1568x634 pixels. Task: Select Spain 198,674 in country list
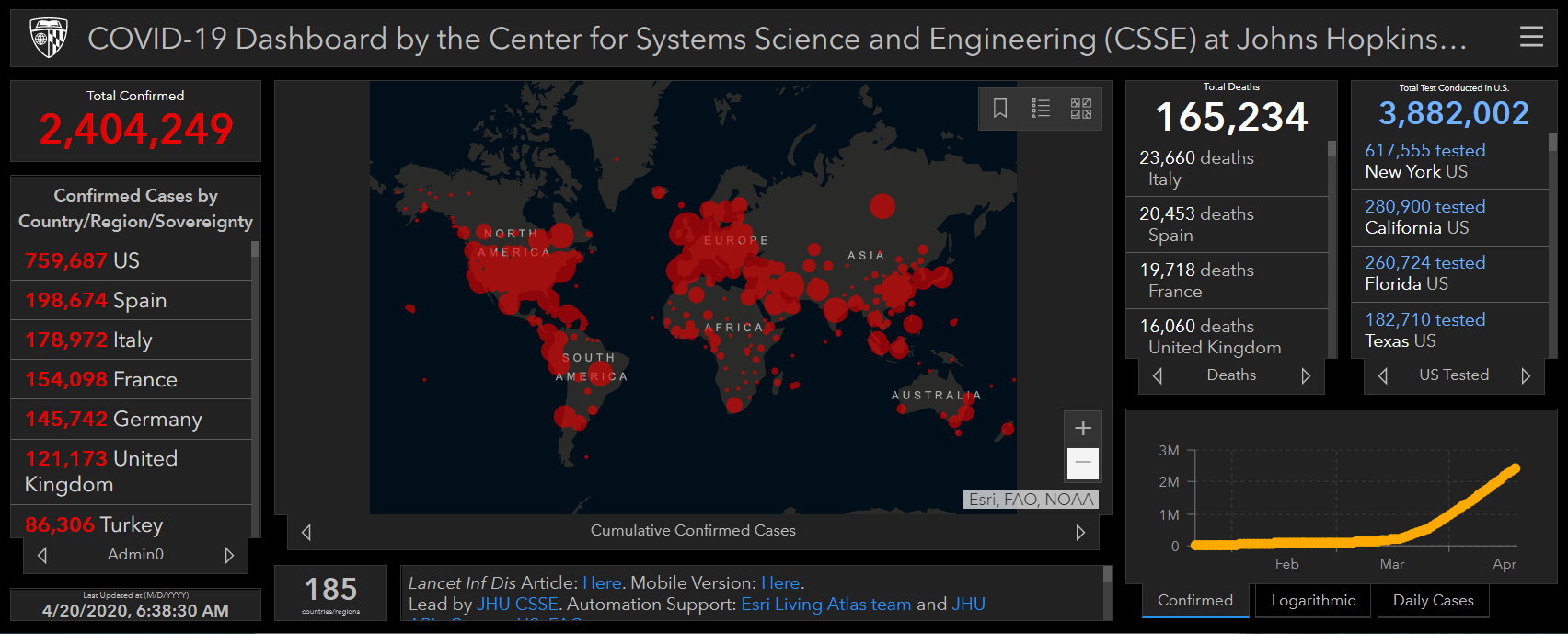click(131, 300)
